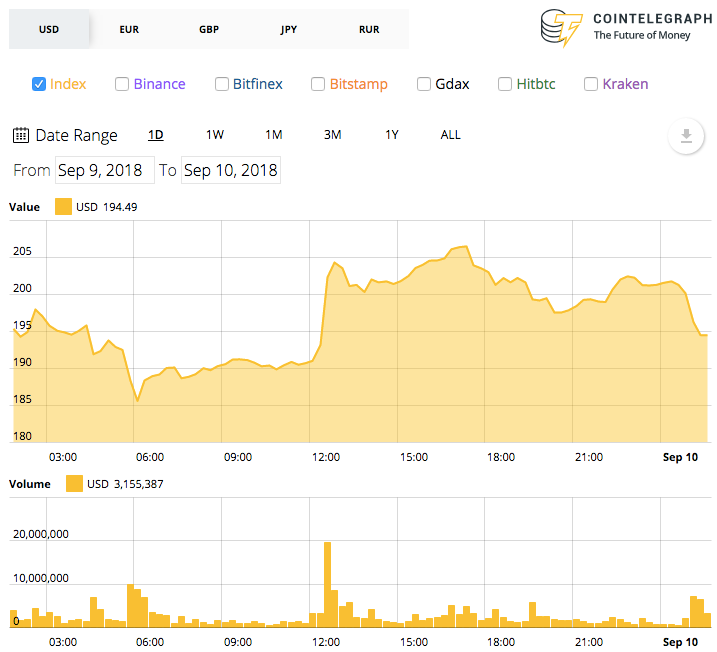Switch to the JPY currency tab
Screen dimensions: 717x652
pos(289,29)
